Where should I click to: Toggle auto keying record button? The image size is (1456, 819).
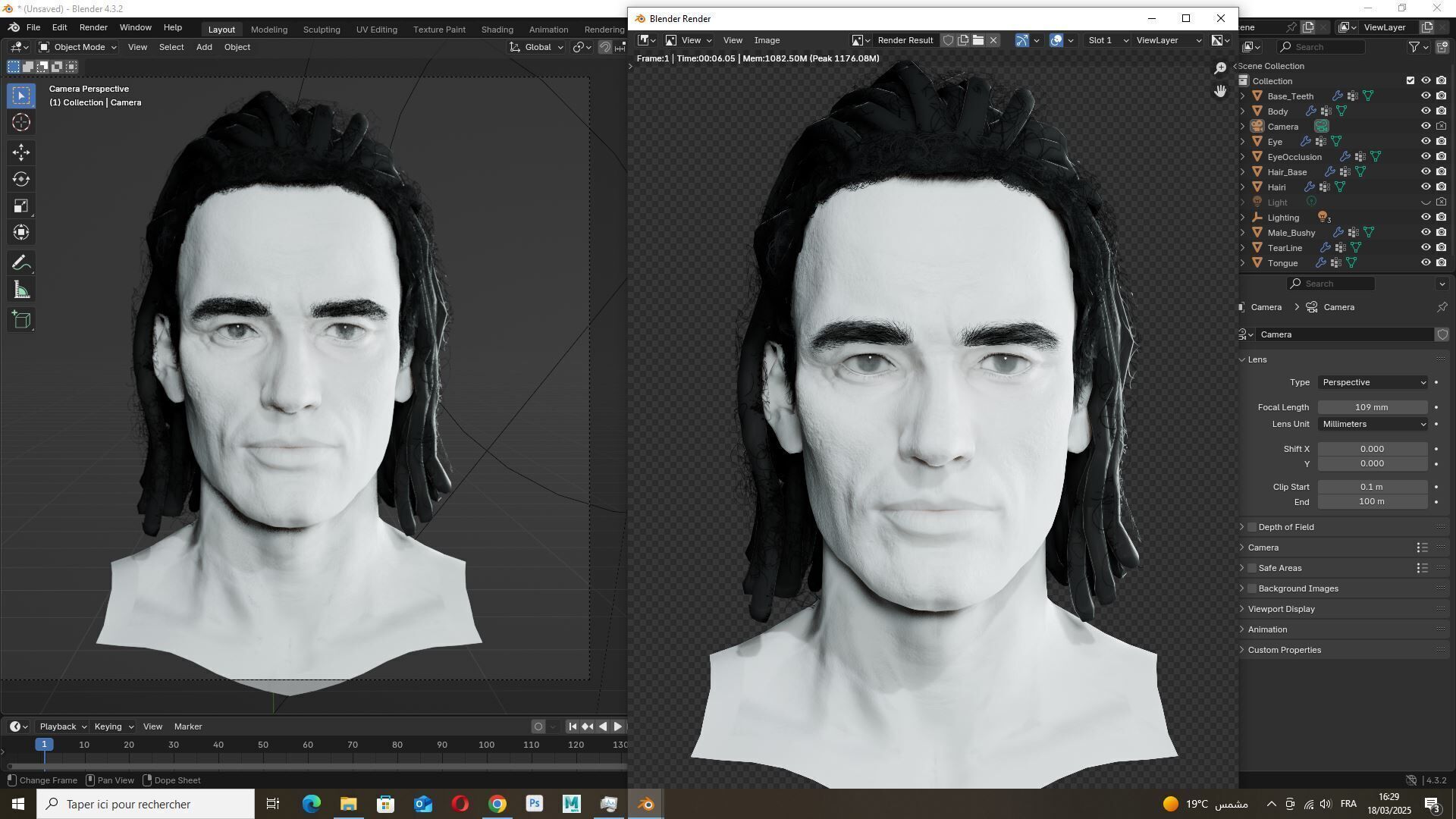click(x=538, y=726)
